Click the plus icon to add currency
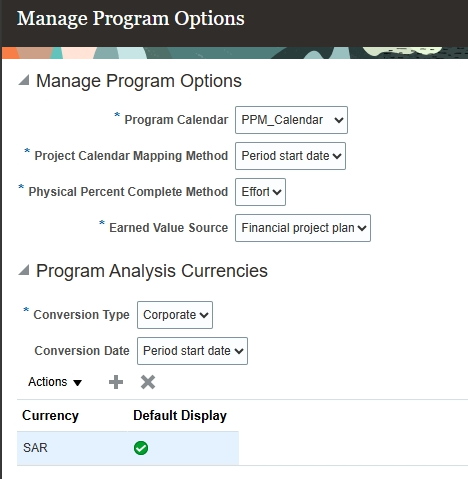Viewport: 468px width, 479px height. (x=116, y=382)
